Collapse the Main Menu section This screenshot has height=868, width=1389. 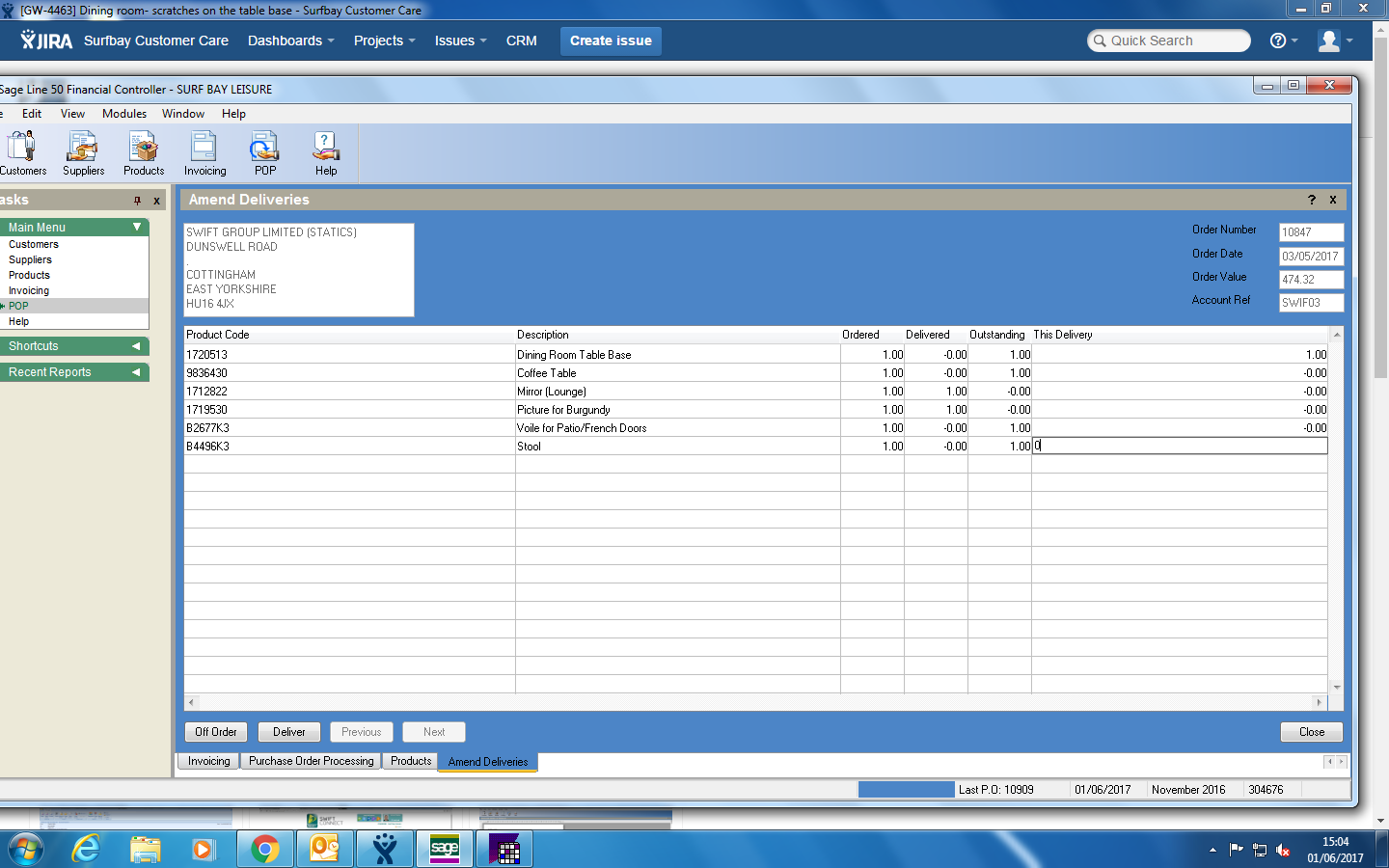[137, 227]
